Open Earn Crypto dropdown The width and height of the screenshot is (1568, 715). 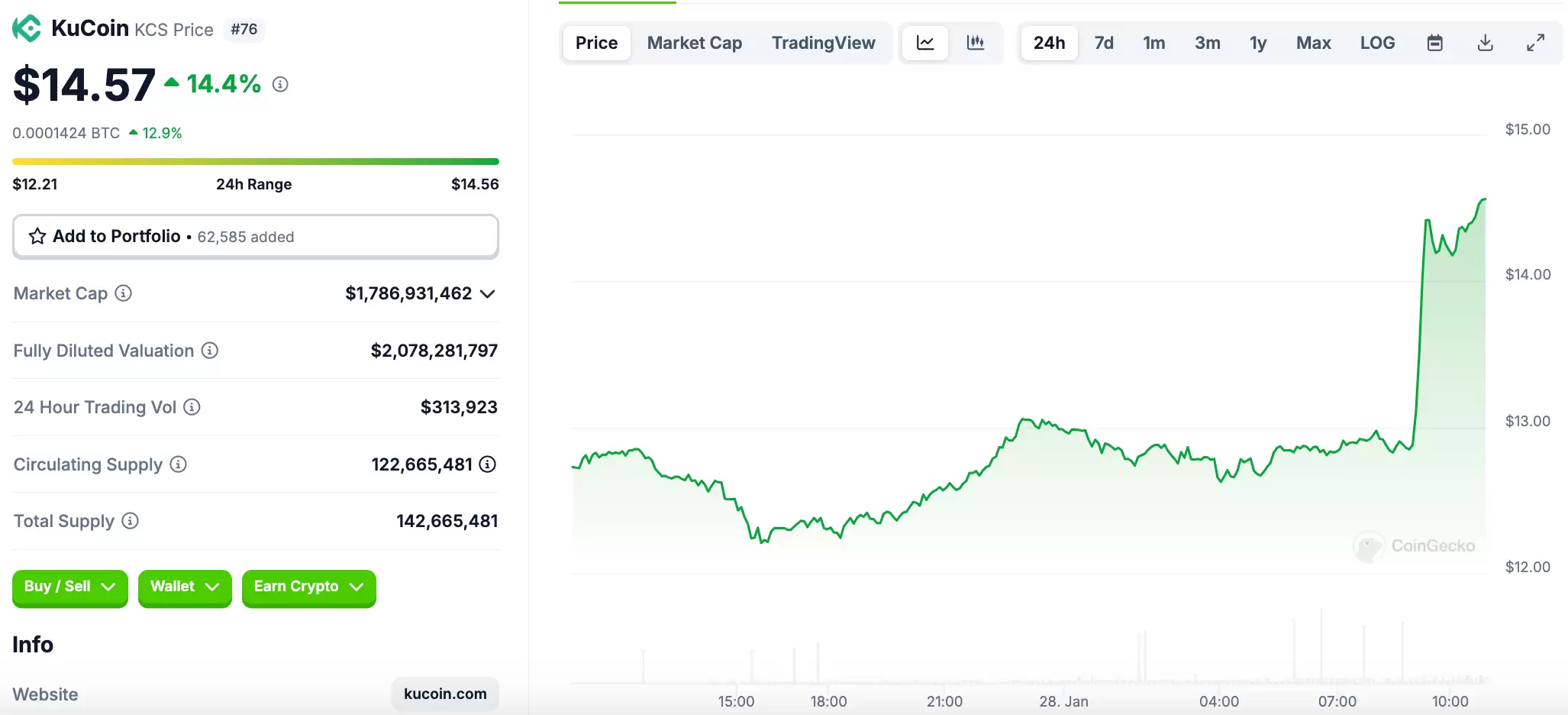tap(309, 587)
